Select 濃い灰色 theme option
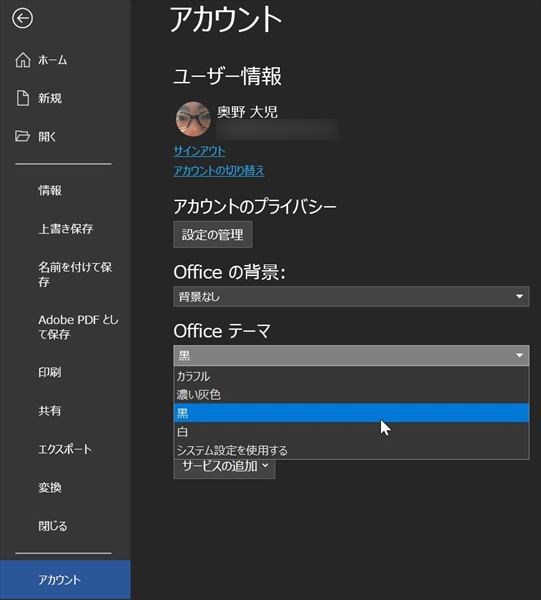This screenshot has height=600, width=541. tap(351, 395)
